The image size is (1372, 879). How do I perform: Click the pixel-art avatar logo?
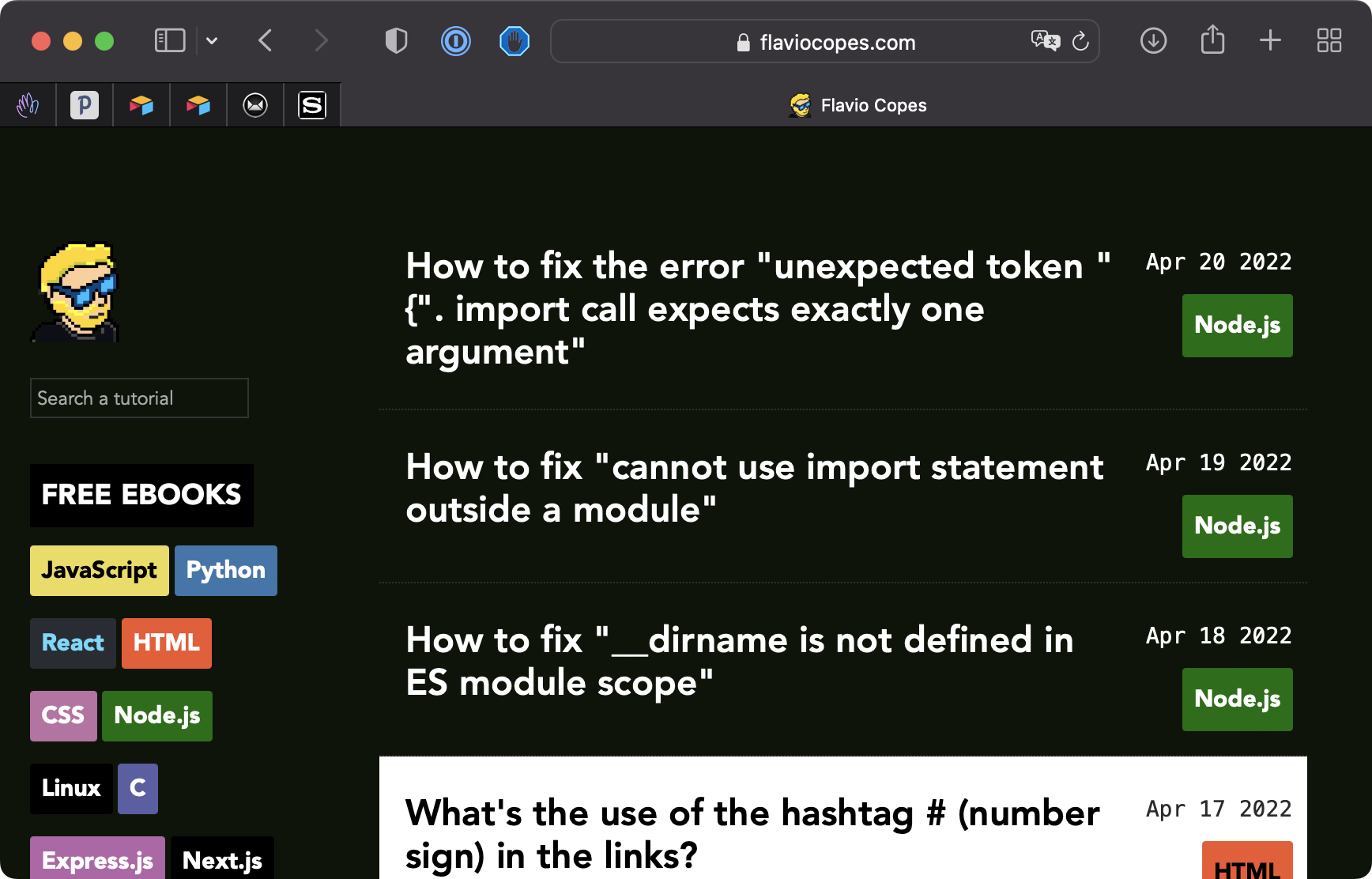coord(77,292)
